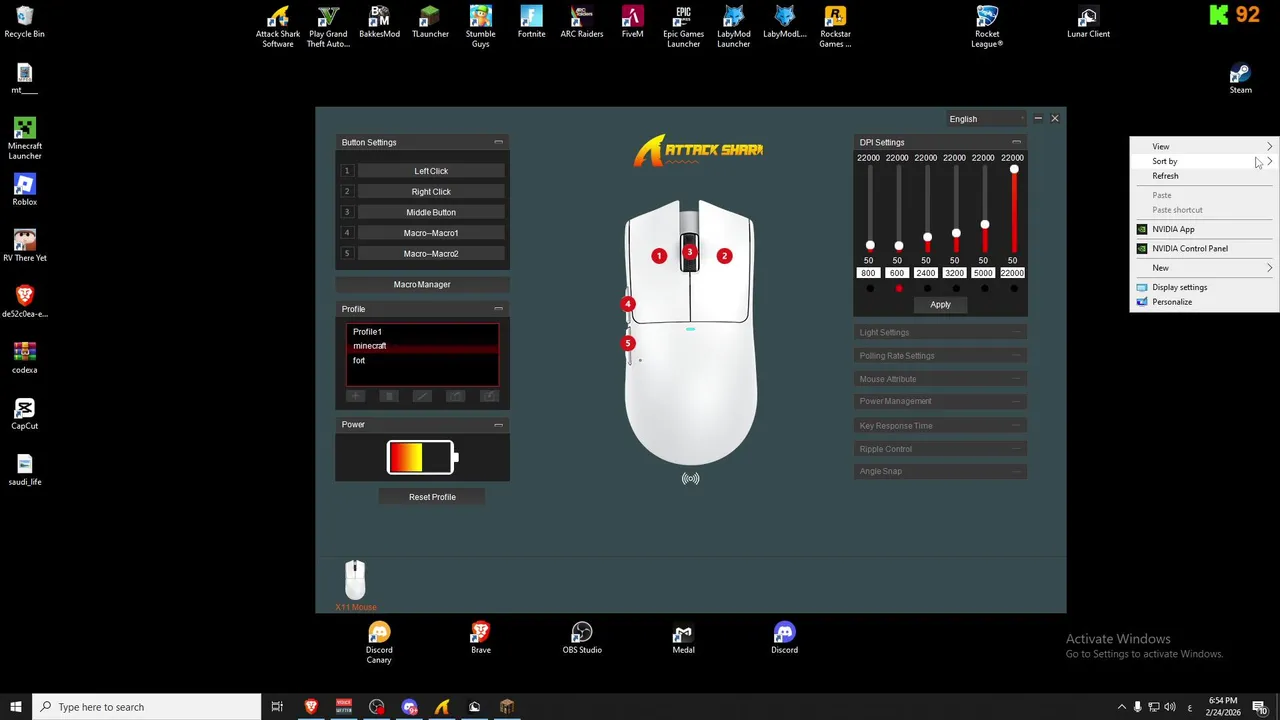Open the View submenu in context menu
This screenshot has height=720, width=1280.
(1204, 147)
